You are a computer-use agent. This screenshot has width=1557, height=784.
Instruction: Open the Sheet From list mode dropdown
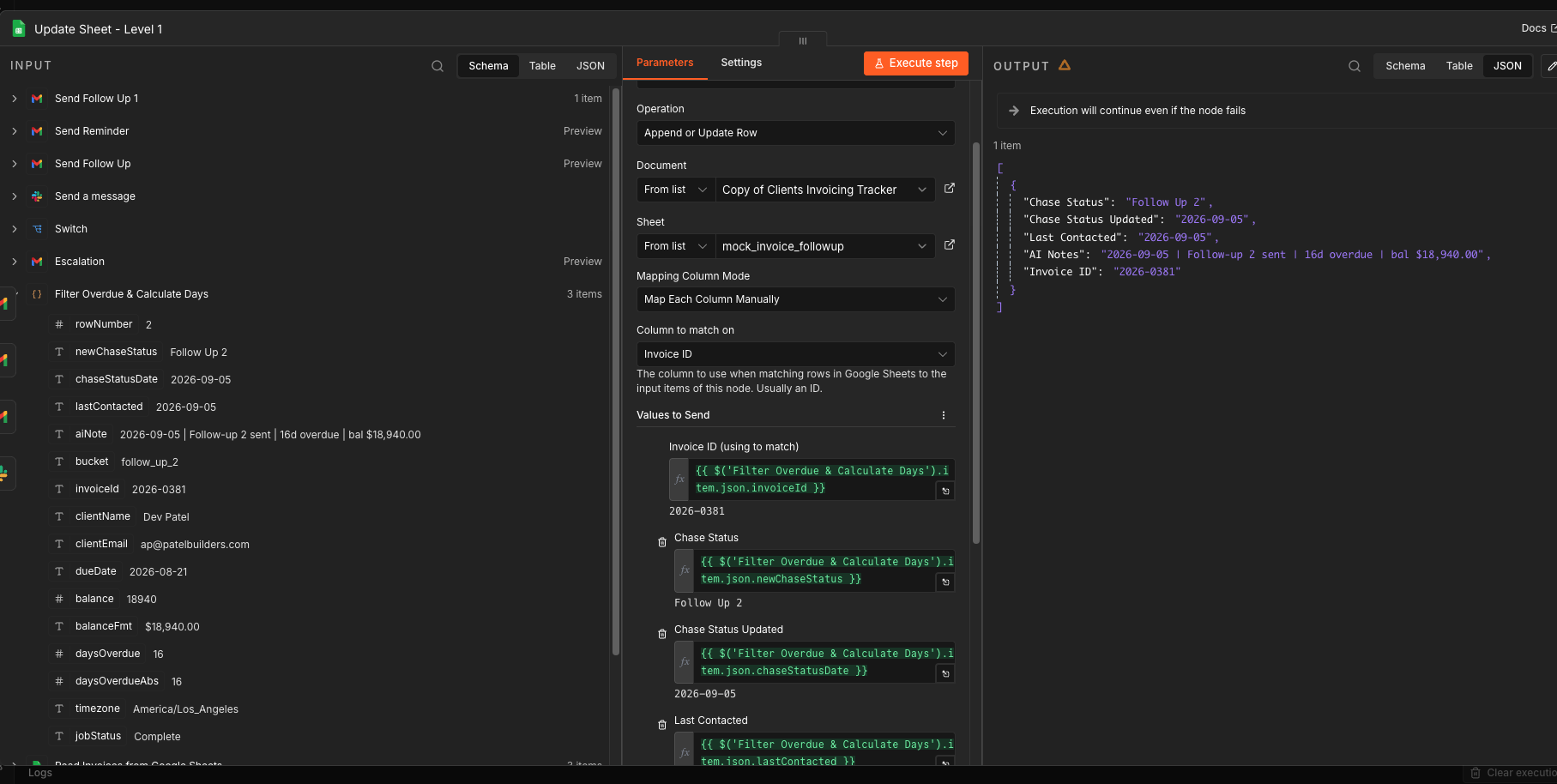point(676,246)
